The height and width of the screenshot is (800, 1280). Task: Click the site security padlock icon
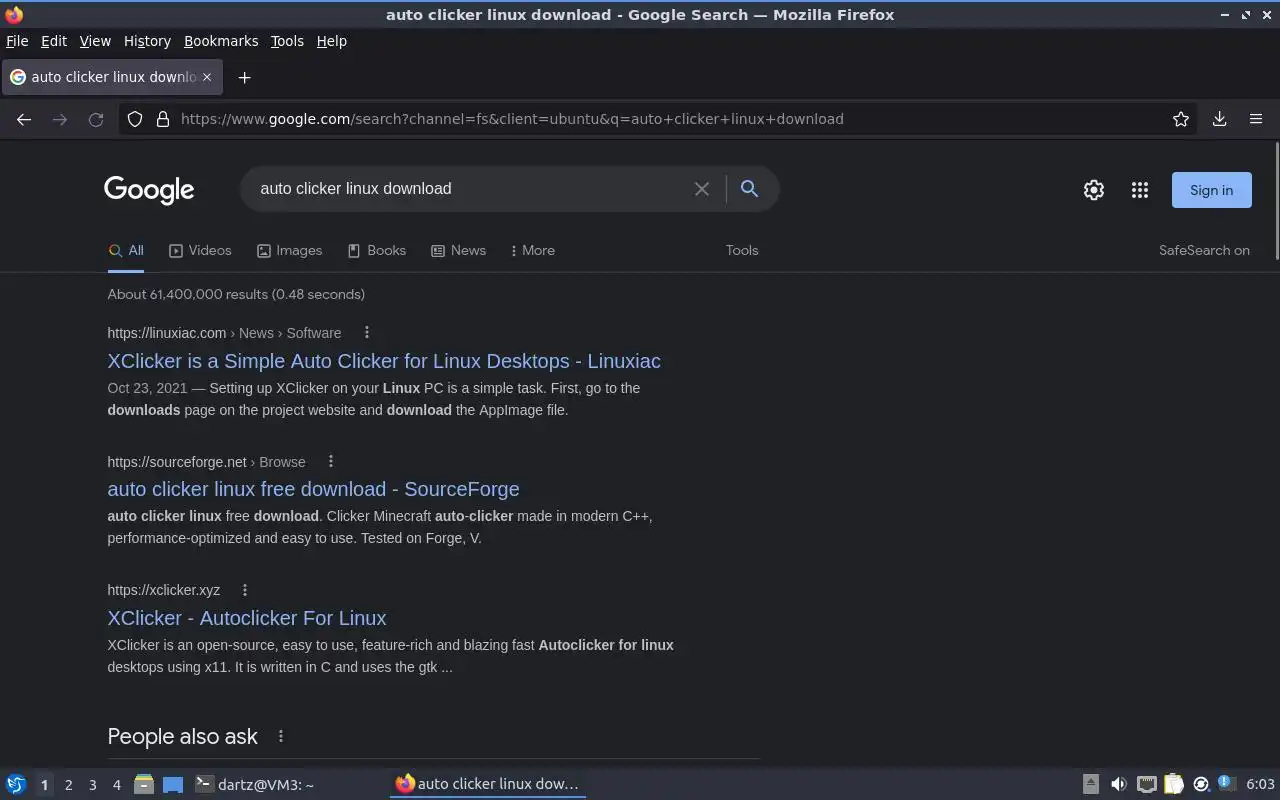(163, 119)
